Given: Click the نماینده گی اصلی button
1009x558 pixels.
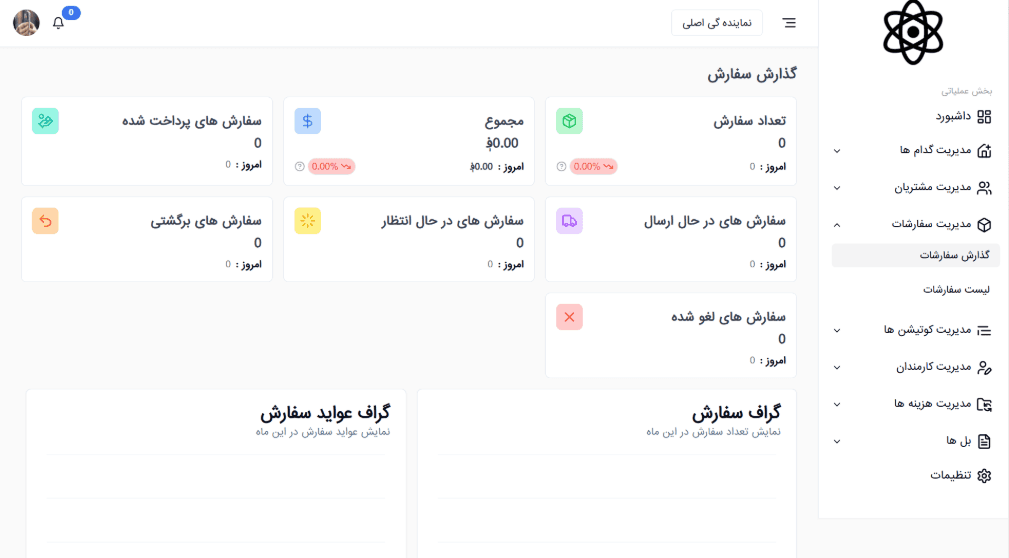Looking at the screenshot, I should [x=716, y=22].
